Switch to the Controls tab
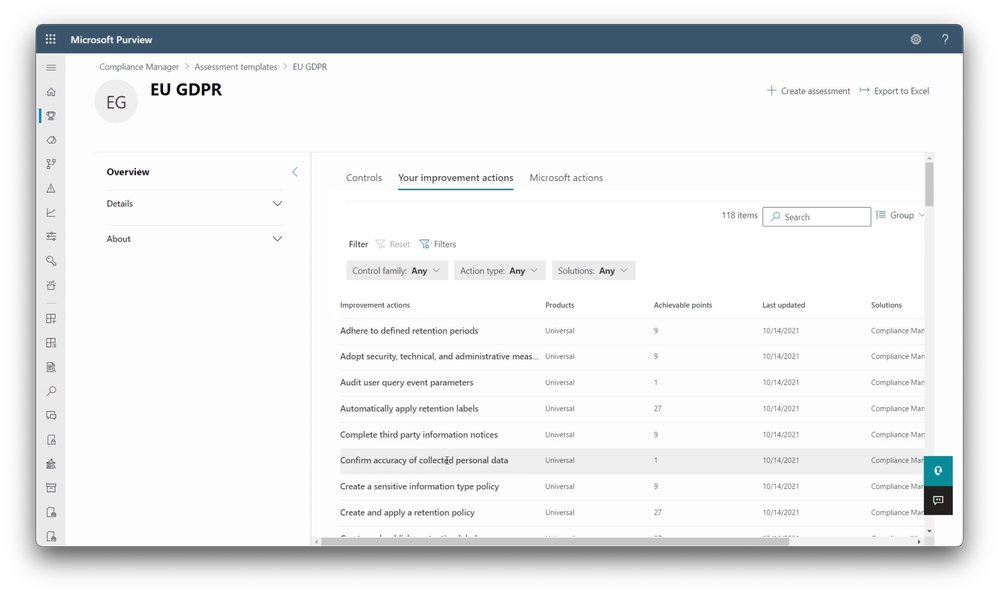 (364, 178)
